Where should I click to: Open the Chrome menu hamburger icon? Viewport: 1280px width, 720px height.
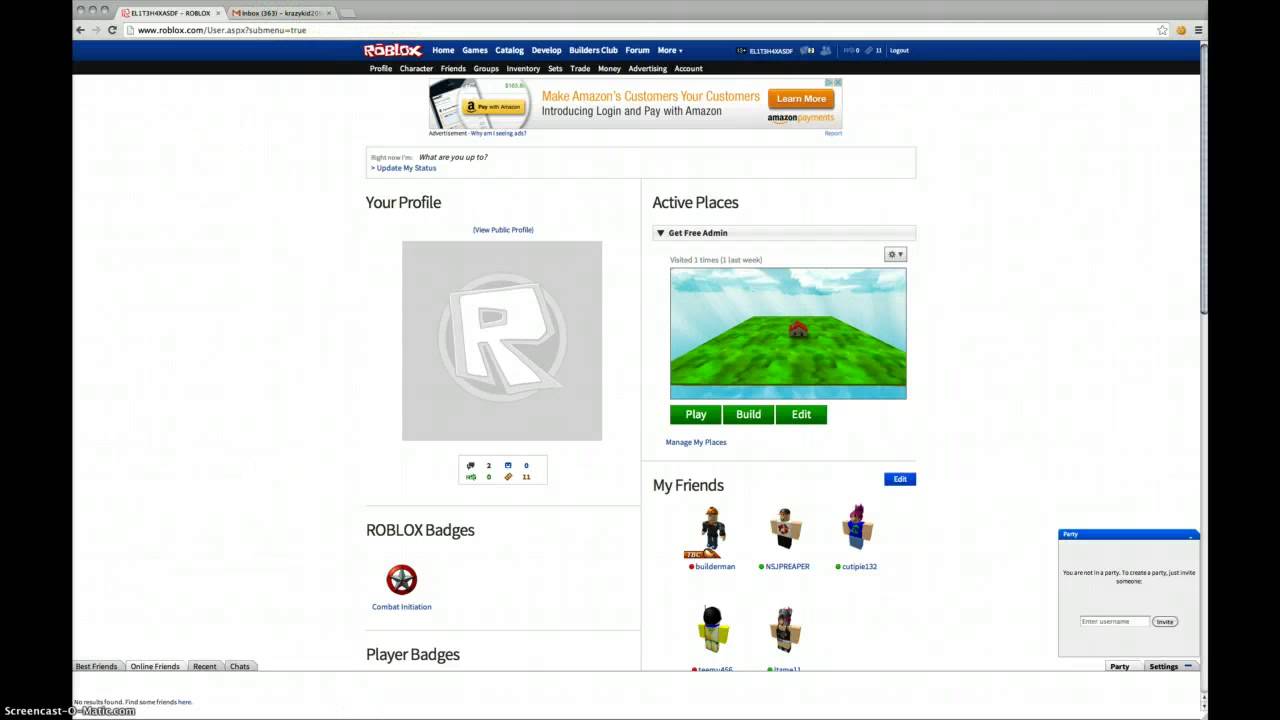(1198, 30)
